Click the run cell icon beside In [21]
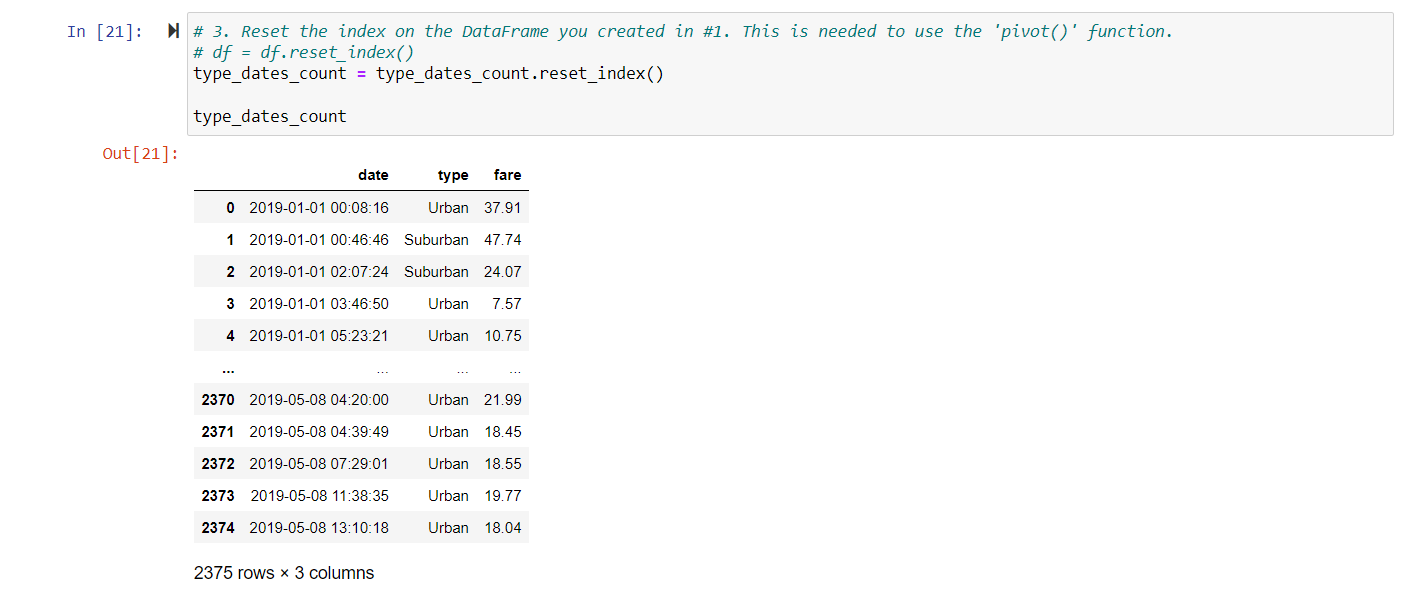 174,31
